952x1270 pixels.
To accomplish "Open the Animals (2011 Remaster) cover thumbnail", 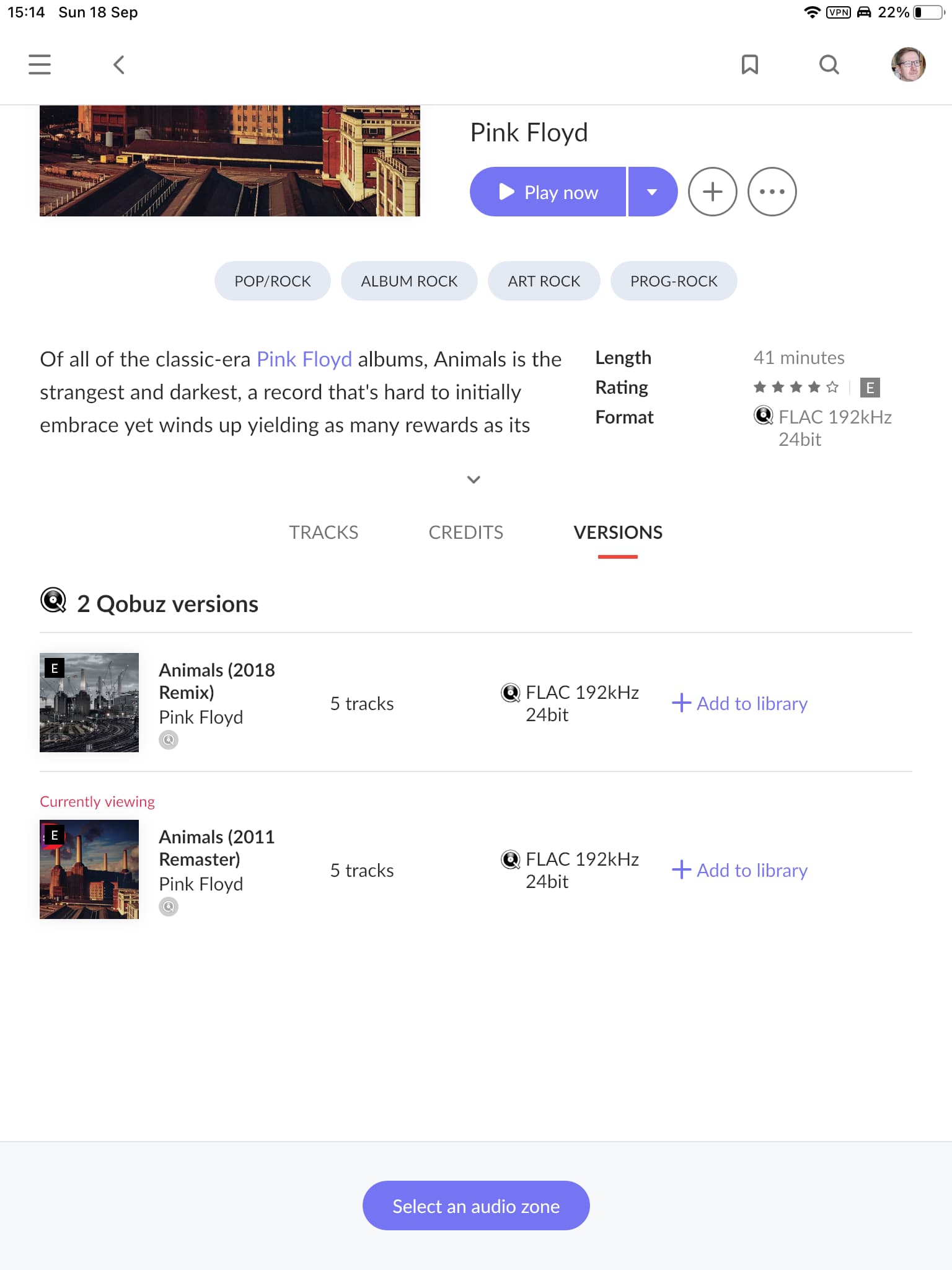I will 89,869.
